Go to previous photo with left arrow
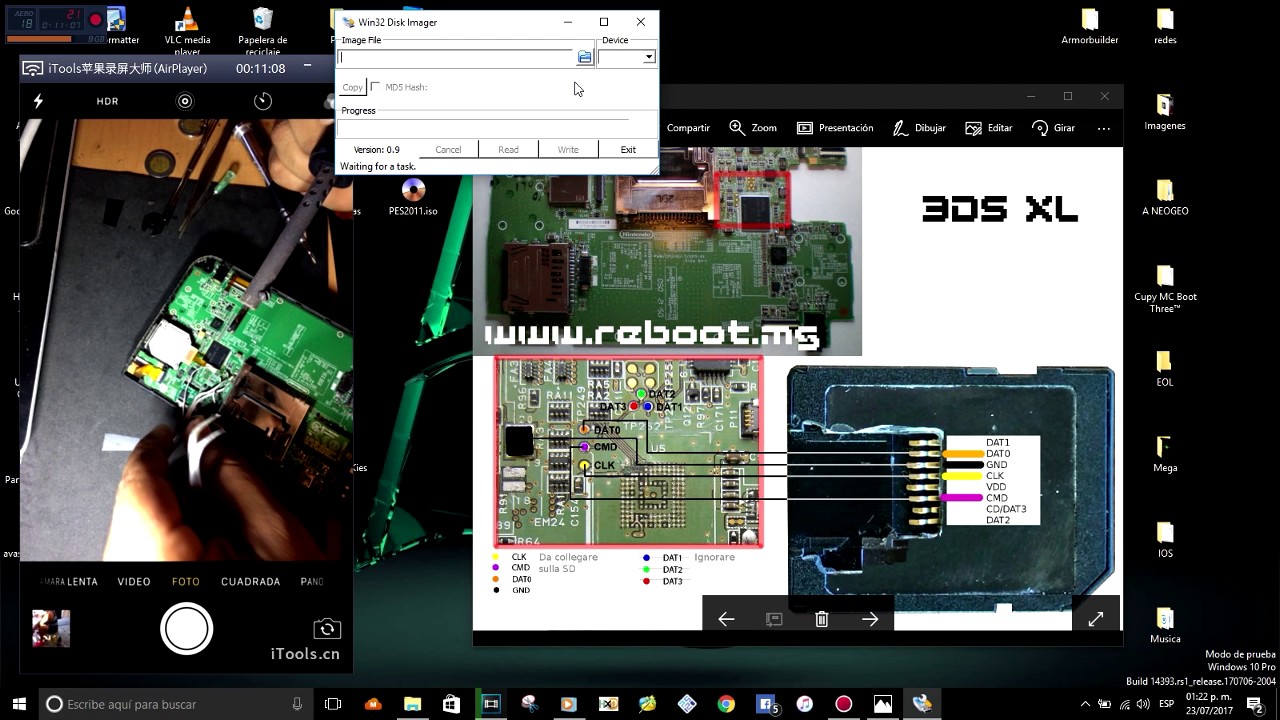This screenshot has width=1280, height=720. (x=726, y=619)
